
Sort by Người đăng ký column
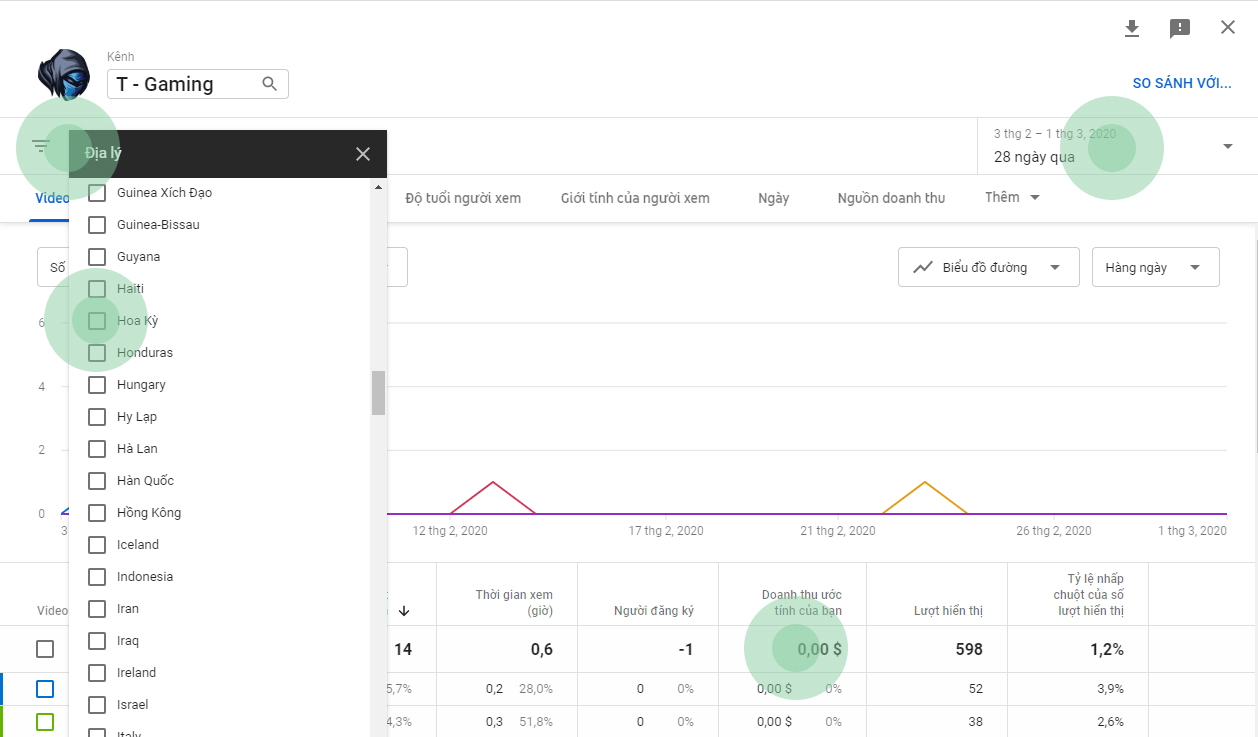[x=654, y=610]
